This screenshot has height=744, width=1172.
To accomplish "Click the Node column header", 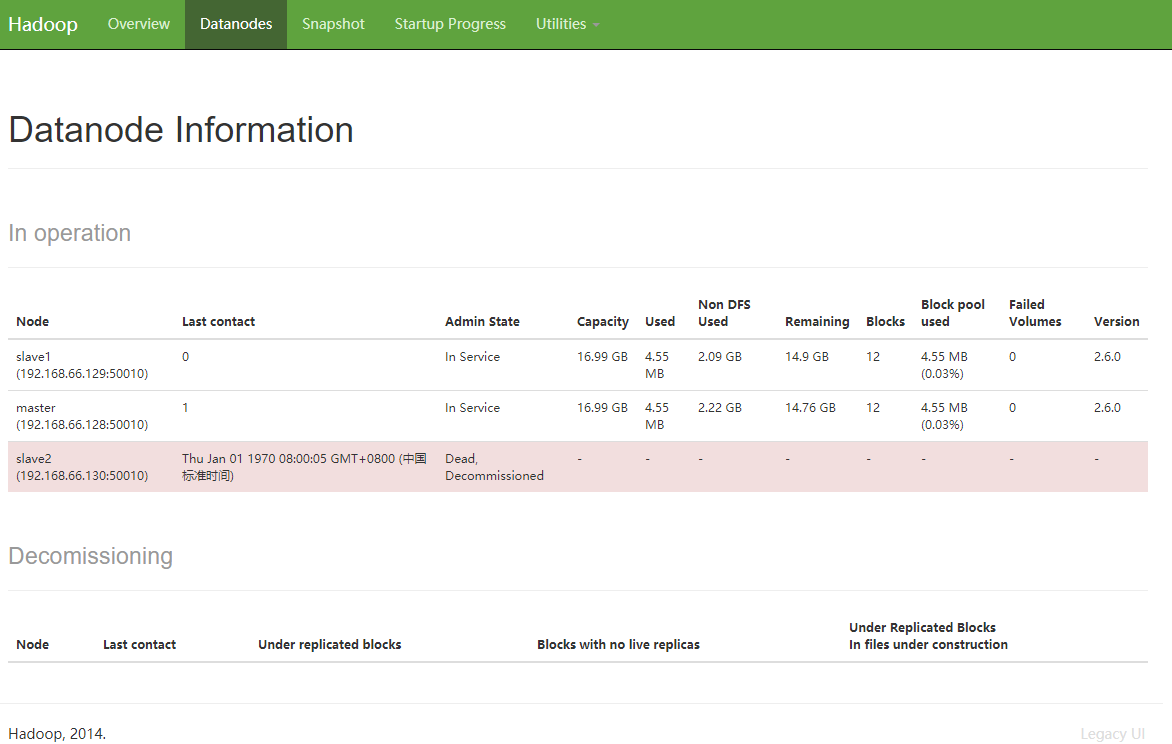I will pos(33,322).
